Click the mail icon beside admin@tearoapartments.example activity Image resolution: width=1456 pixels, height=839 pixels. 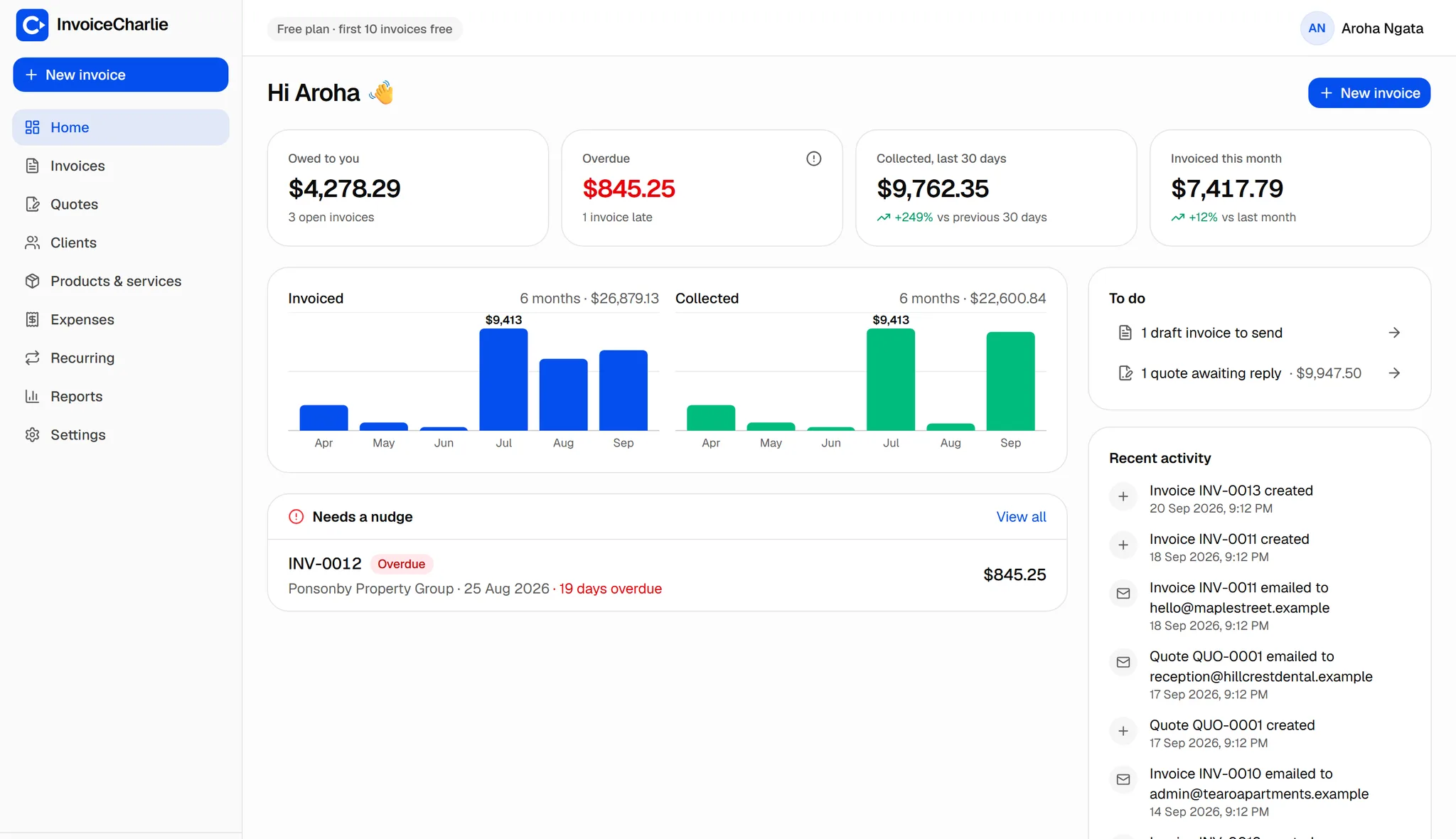pyautogui.click(x=1123, y=779)
